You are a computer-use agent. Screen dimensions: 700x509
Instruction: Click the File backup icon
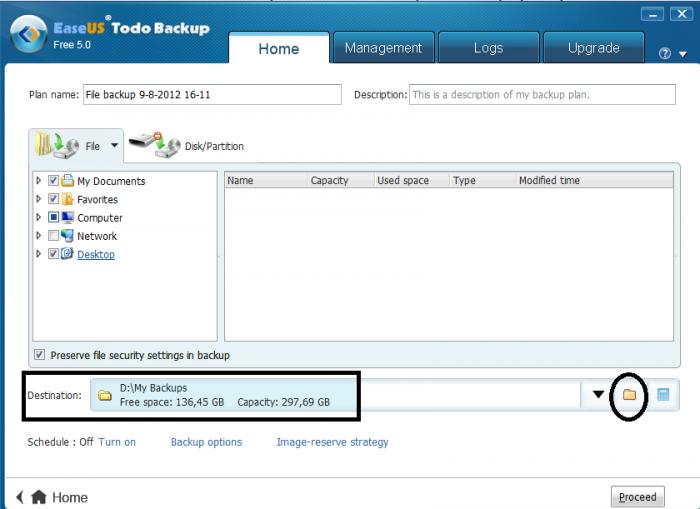pos(57,146)
